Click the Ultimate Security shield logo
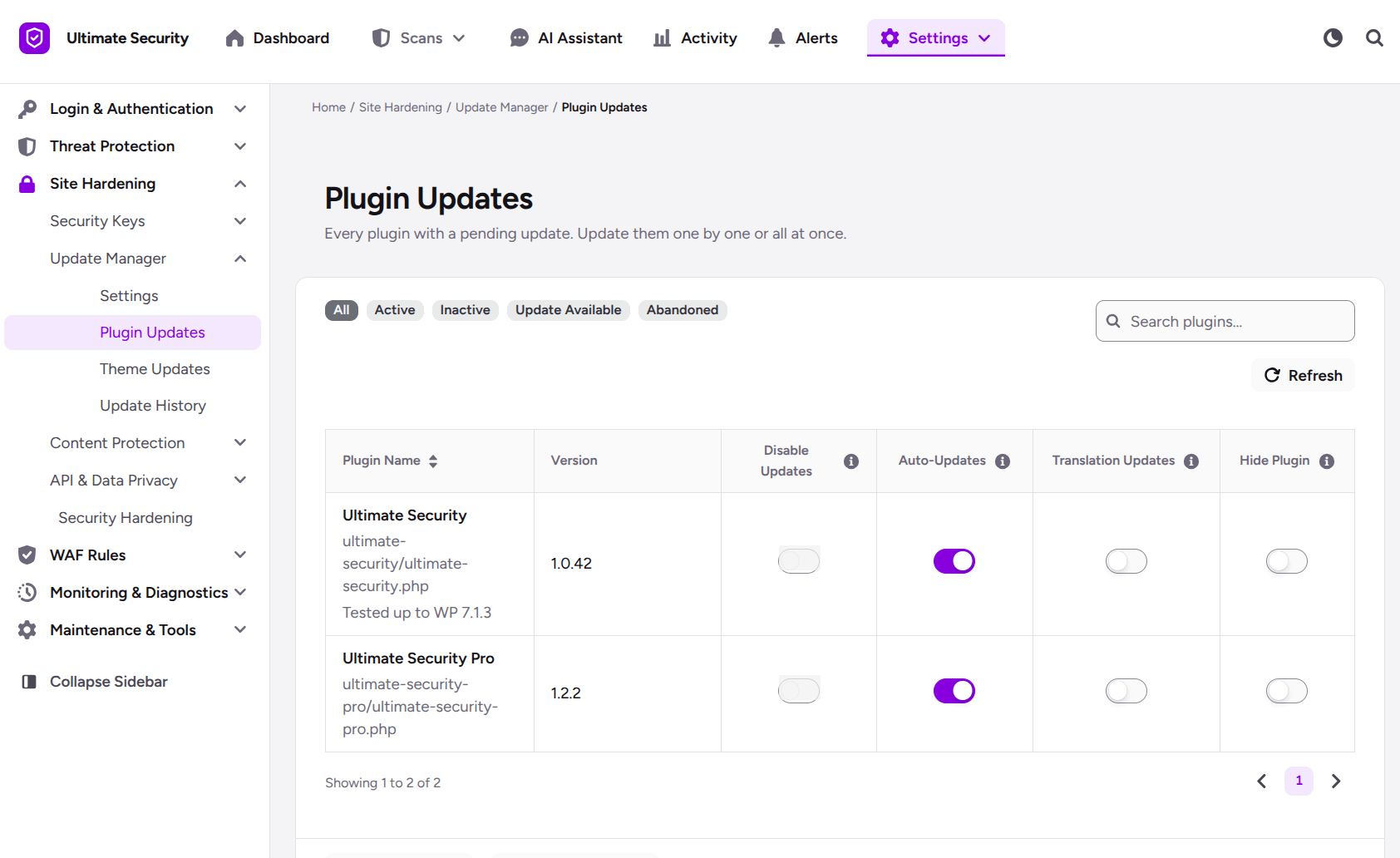The height and width of the screenshot is (858, 1400). click(35, 38)
